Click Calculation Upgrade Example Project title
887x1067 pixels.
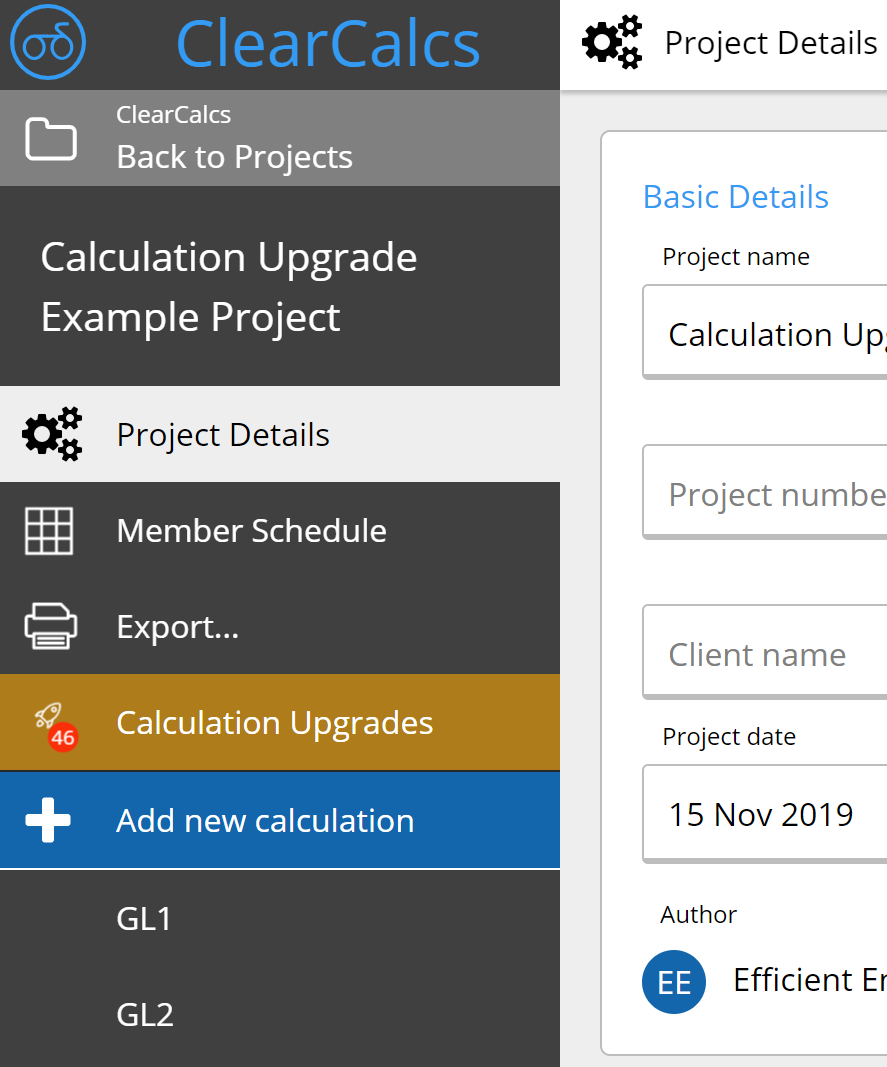pyautogui.click(x=229, y=286)
